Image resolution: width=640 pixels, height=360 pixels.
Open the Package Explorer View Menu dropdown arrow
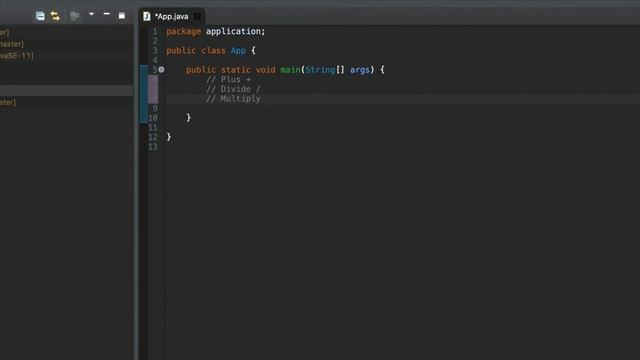(x=91, y=14)
